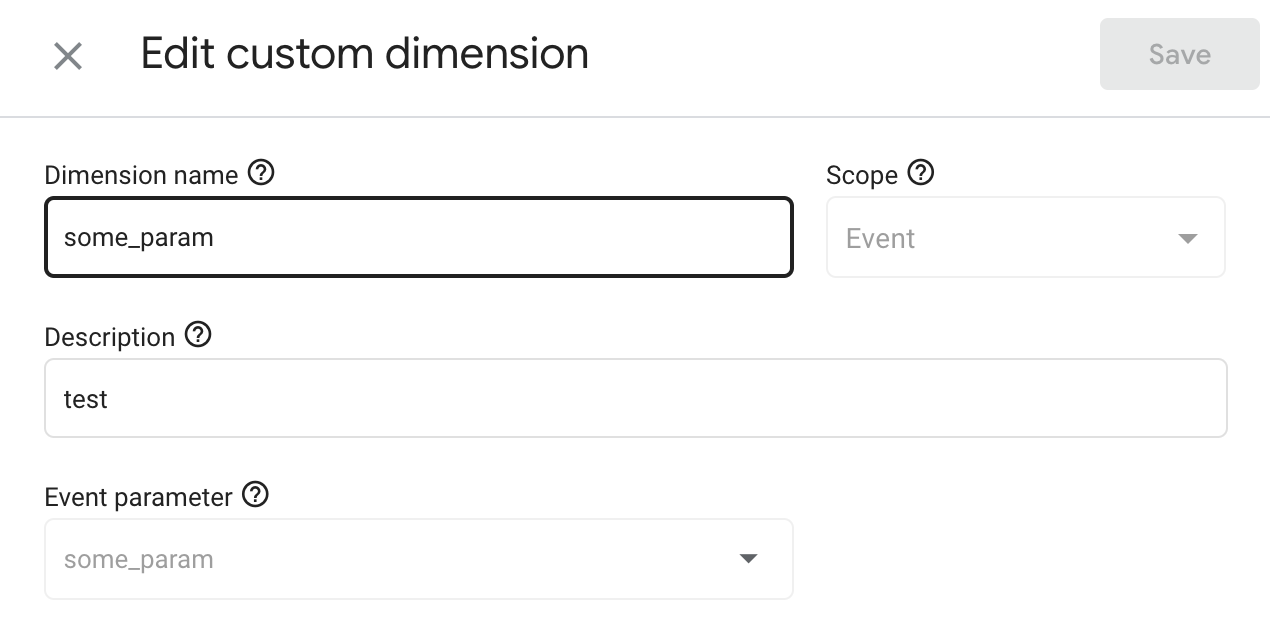The image size is (1270, 622).
Task: Click the some_param event parameter value
Action: tap(137, 558)
